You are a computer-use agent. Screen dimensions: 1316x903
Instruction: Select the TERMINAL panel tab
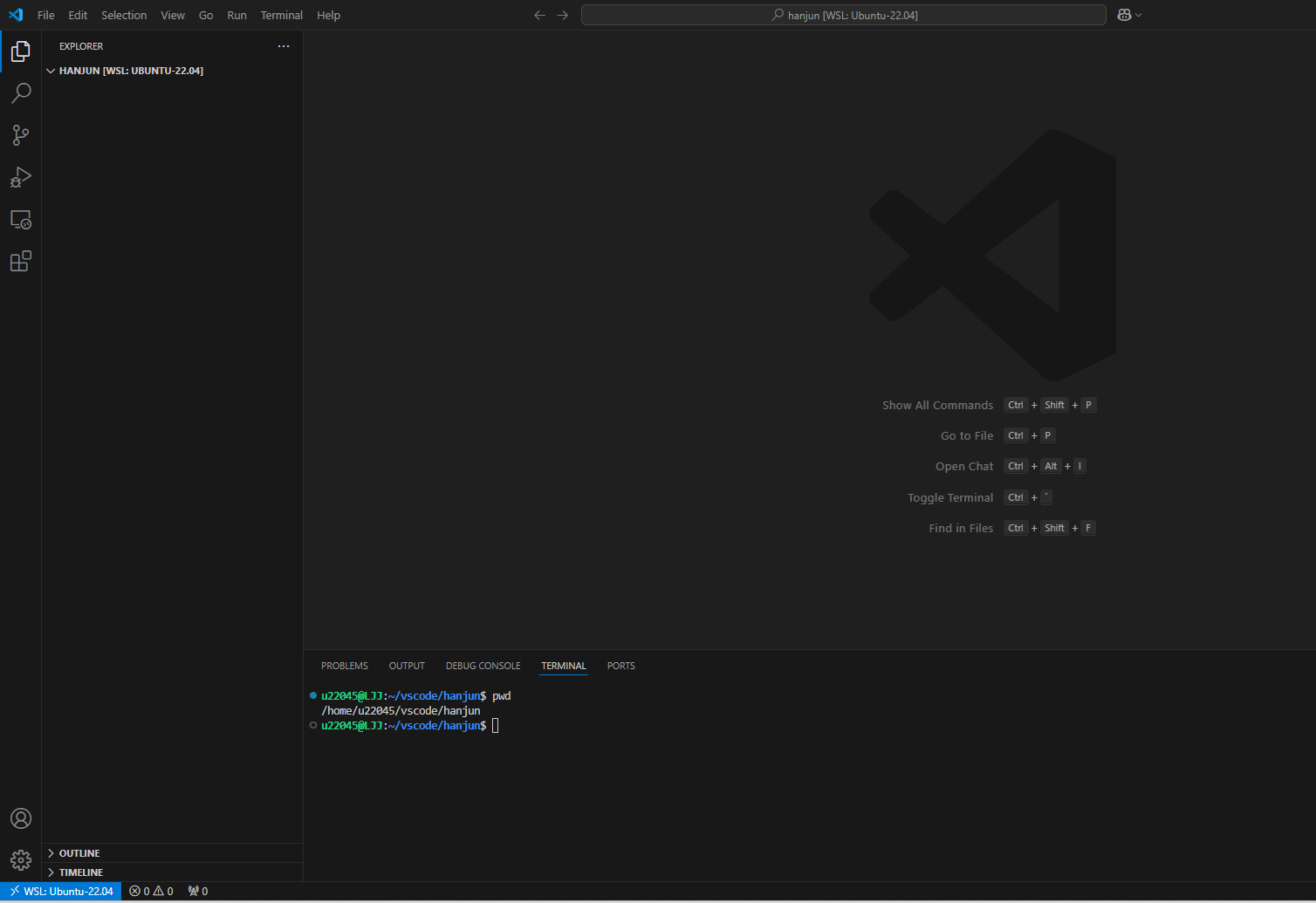564,666
